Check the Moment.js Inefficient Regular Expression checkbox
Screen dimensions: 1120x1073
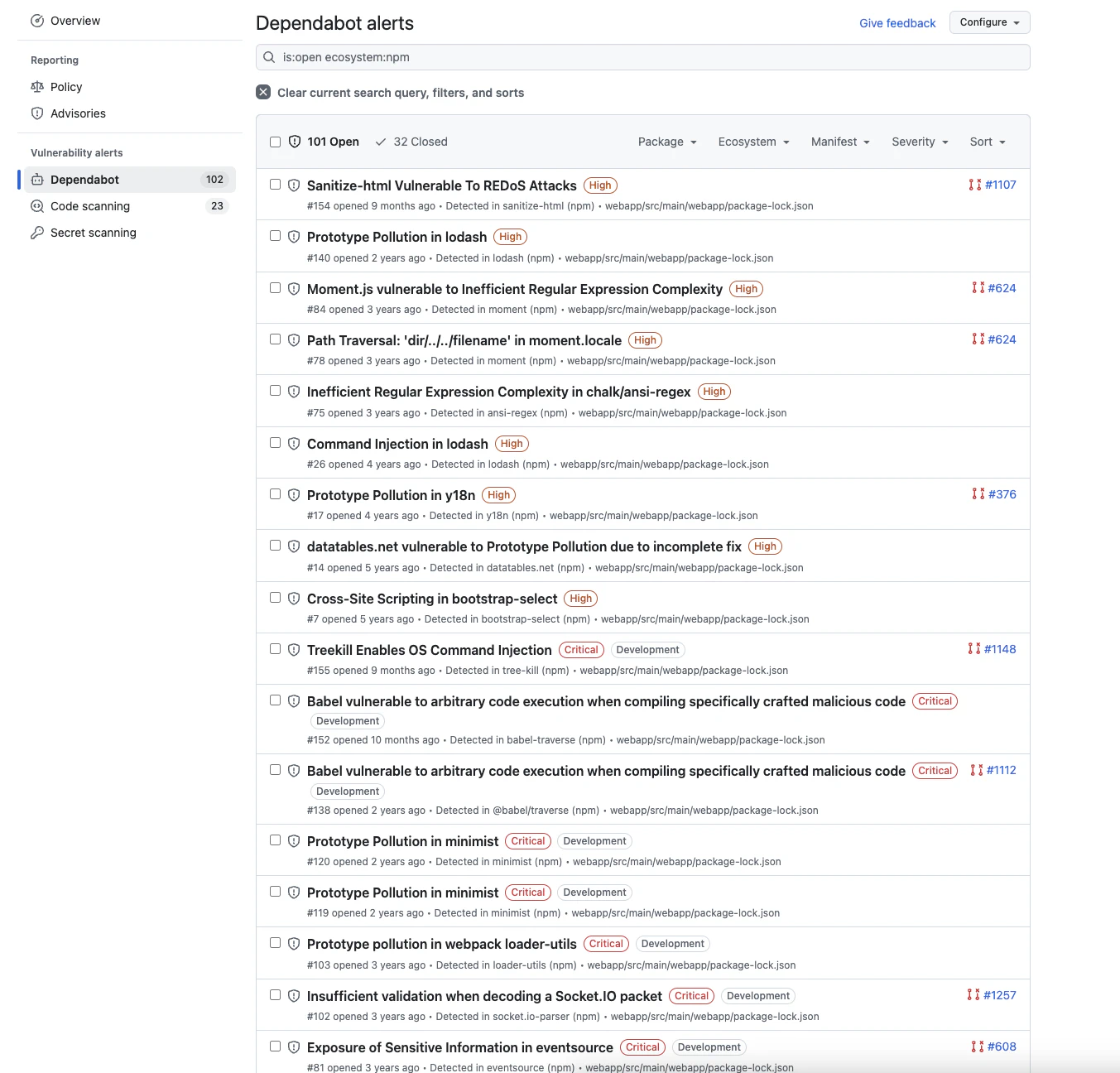pyautogui.click(x=276, y=288)
